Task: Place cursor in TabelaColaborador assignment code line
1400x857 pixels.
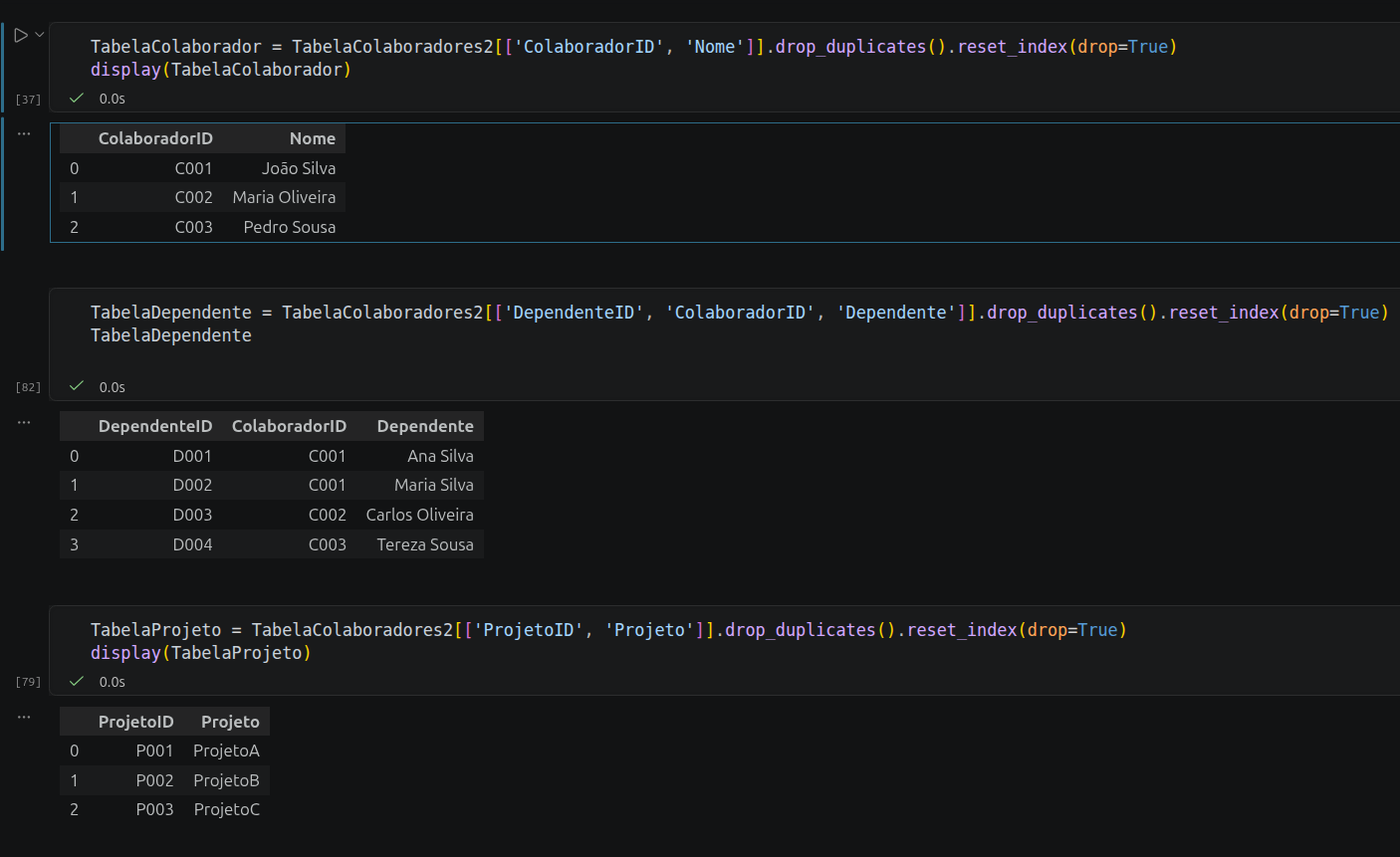Action: click(633, 47)
